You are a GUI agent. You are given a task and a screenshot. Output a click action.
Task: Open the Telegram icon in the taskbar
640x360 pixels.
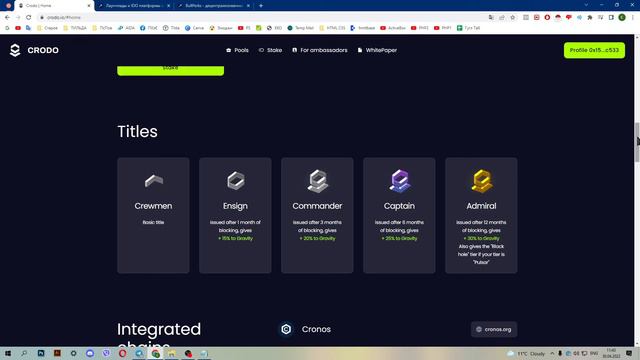click(139, 353)
